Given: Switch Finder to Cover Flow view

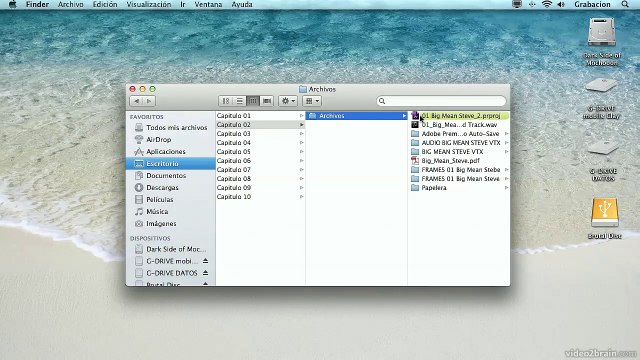Looking at the screenshot, I should pos(267,101).
